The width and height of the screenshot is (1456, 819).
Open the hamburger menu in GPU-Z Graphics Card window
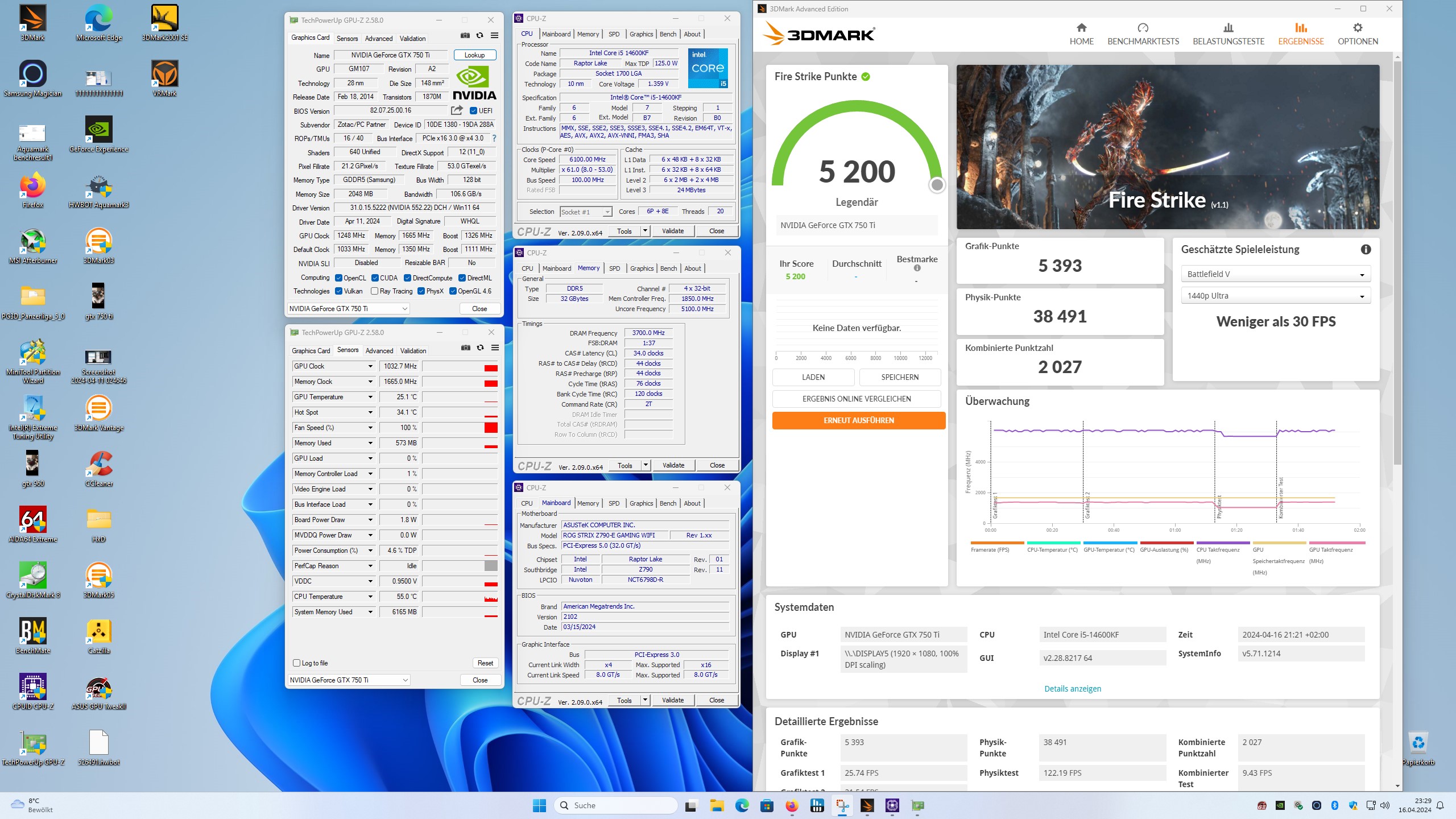[x=495, y=35]
